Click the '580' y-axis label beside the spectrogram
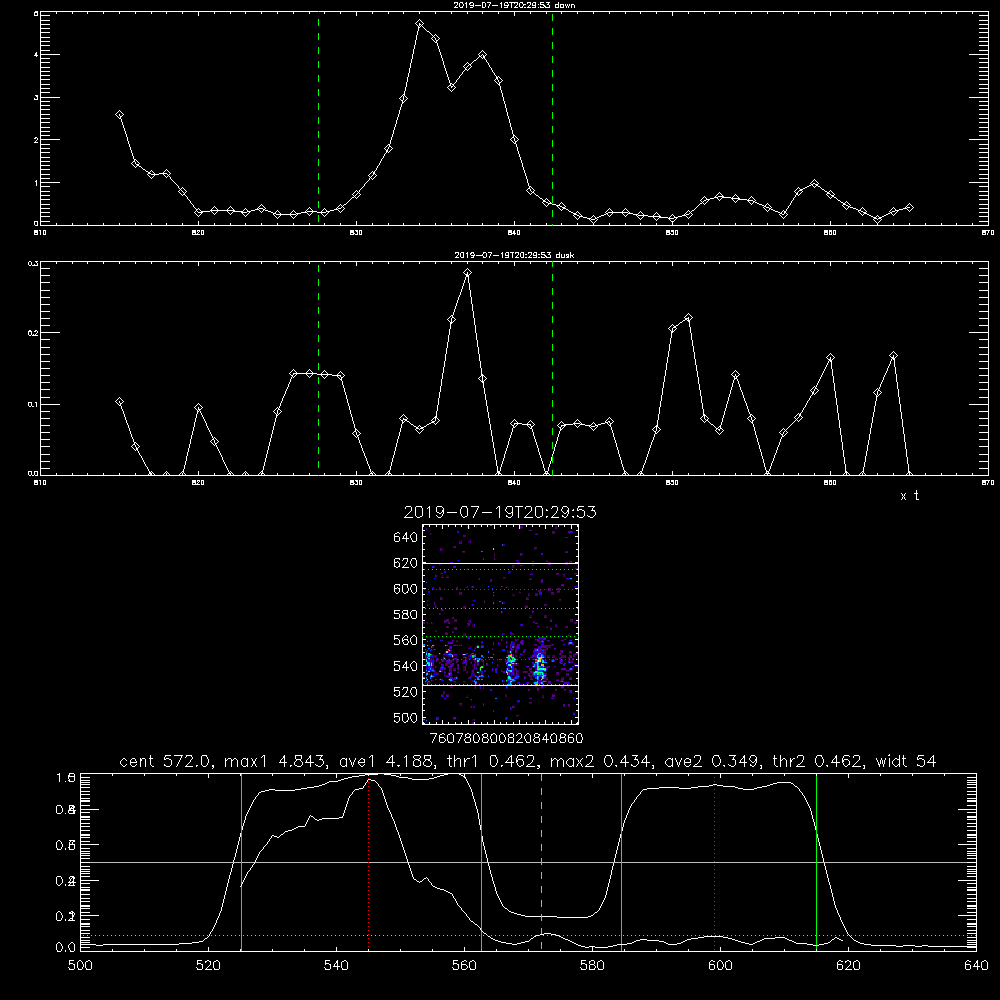The image size is (1000, 1000). [406, 615]
